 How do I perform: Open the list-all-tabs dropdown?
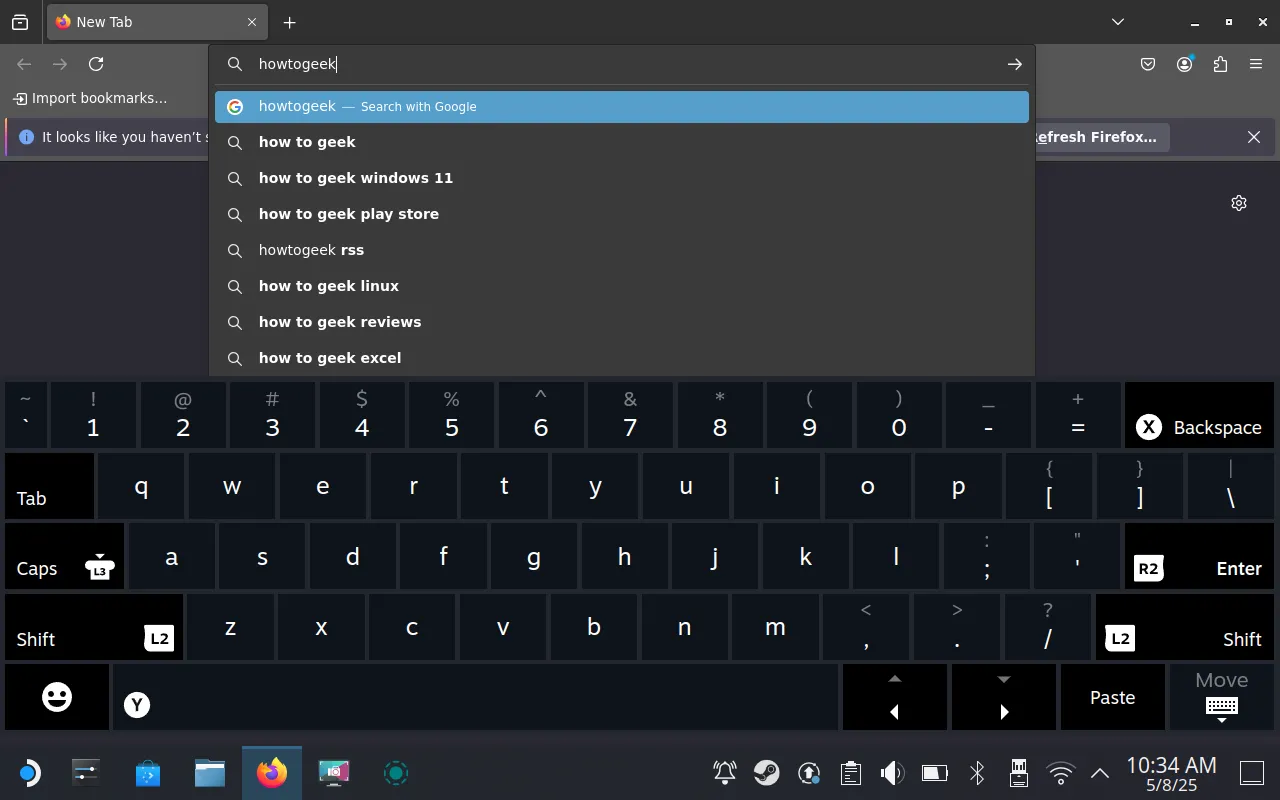coord(1117,21)
